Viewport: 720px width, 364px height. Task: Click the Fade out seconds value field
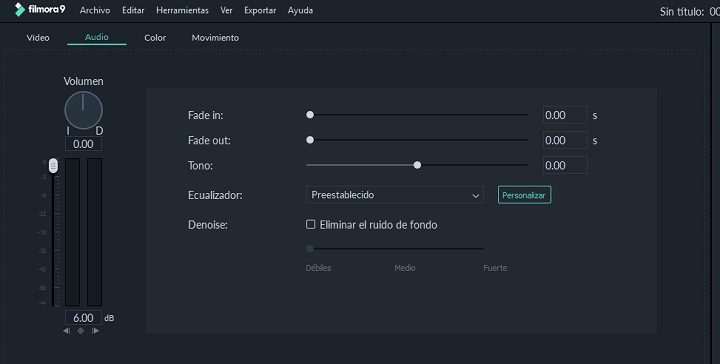point(565,140)
